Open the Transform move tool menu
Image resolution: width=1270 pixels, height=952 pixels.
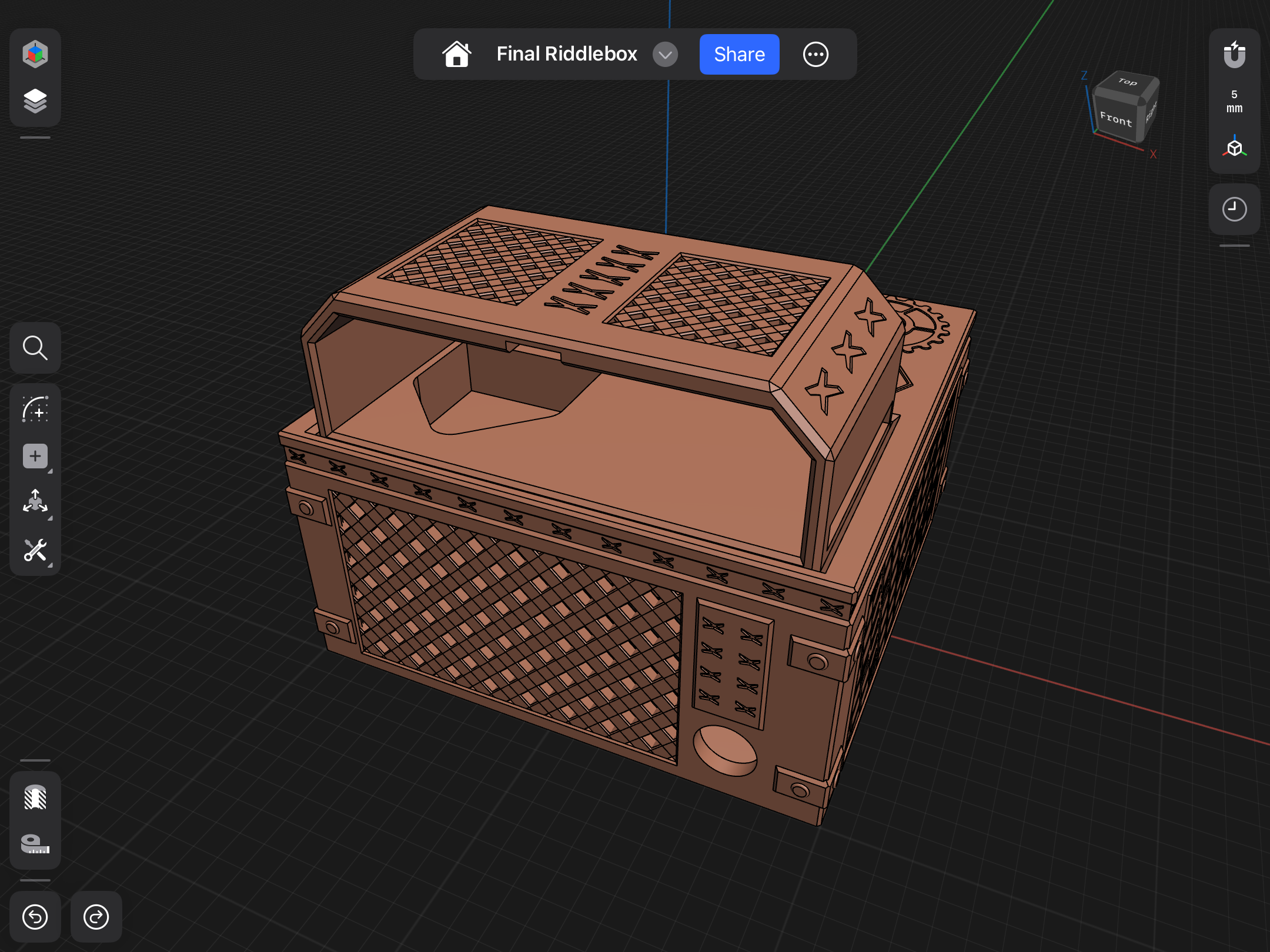point(35,502)
